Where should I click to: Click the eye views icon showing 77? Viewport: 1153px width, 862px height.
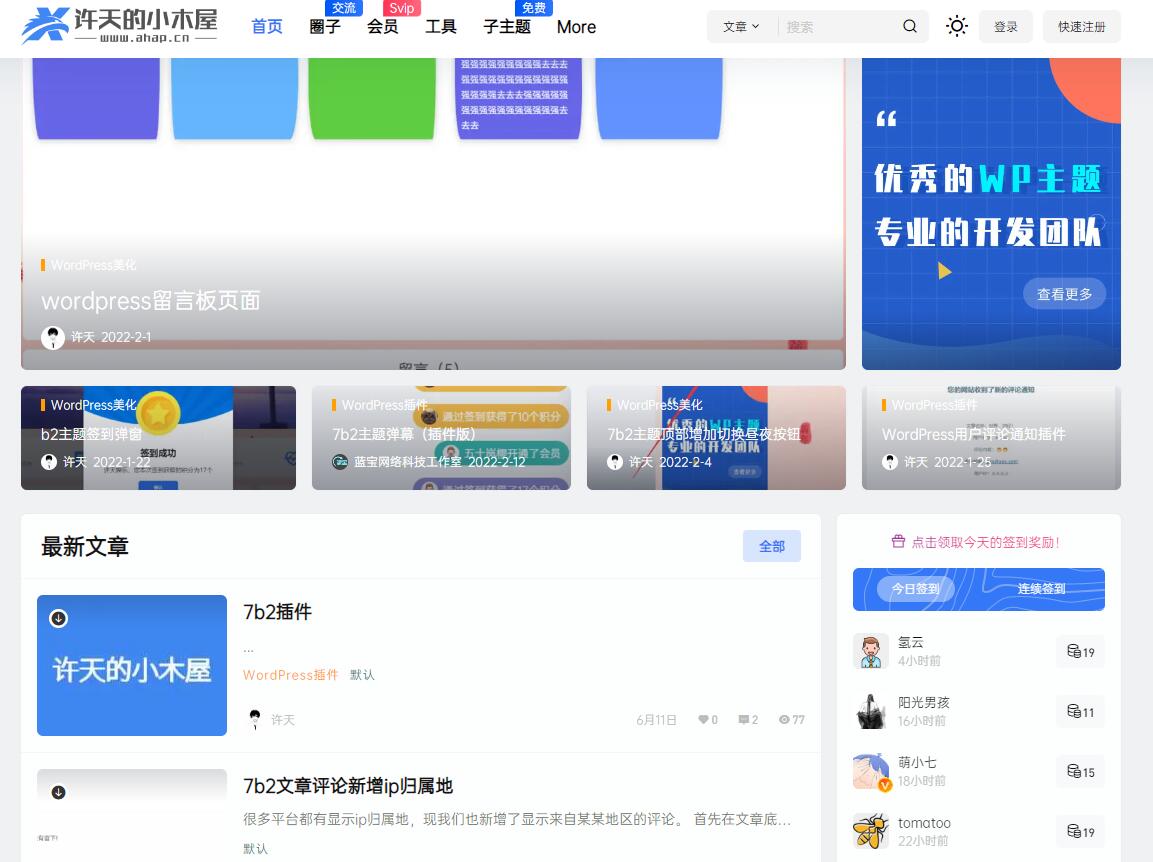784,719
